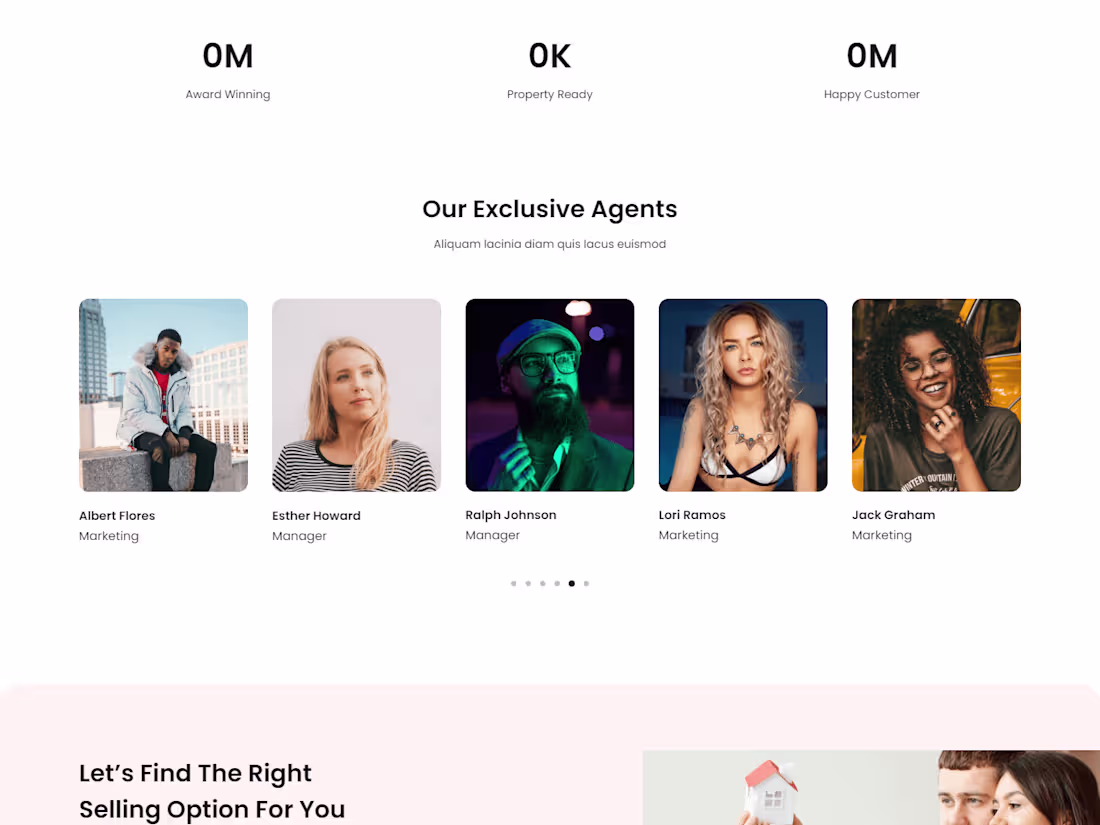Click the Esther Howard name link

316,516
